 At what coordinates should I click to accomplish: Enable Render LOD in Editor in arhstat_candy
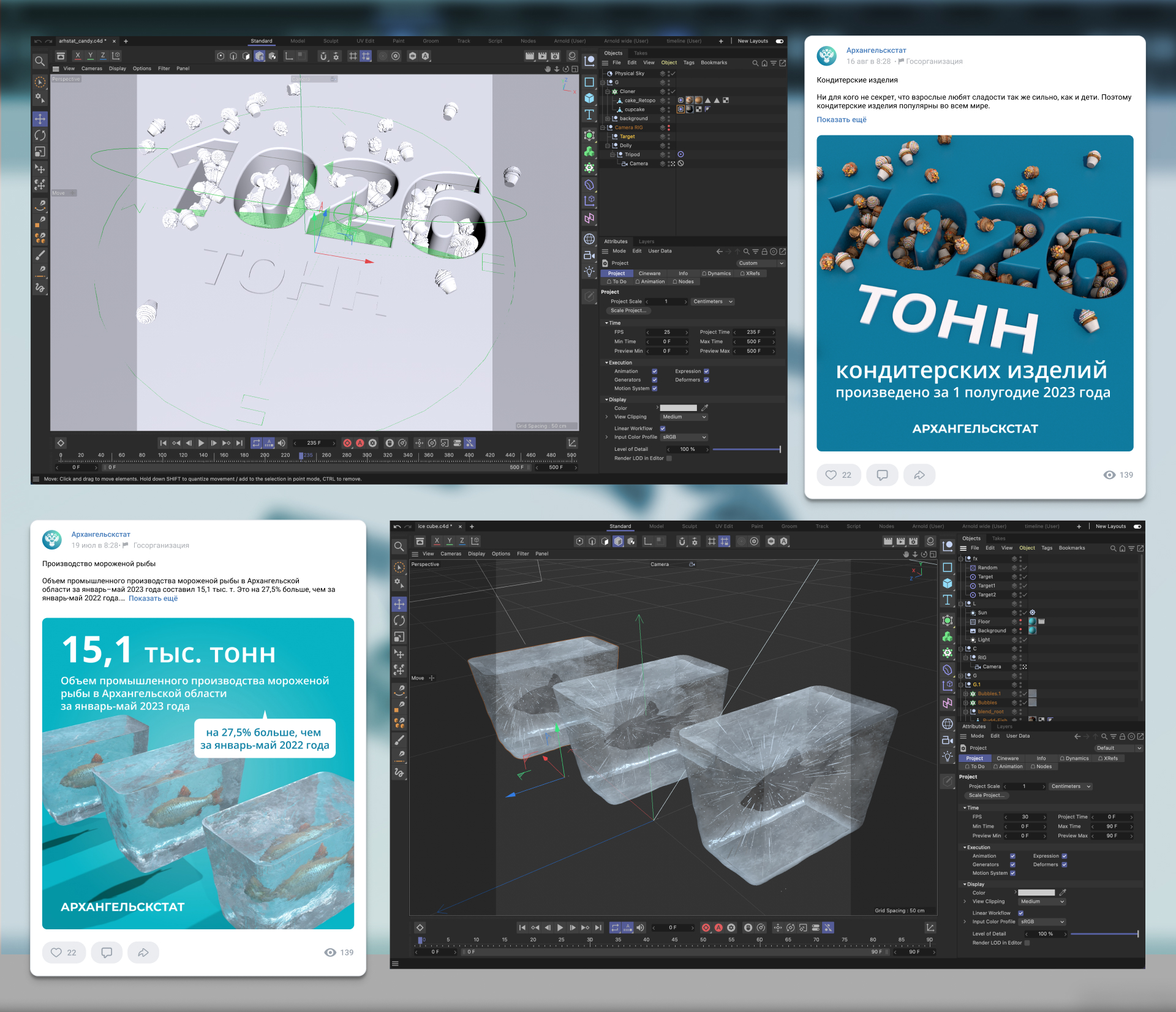669,458
